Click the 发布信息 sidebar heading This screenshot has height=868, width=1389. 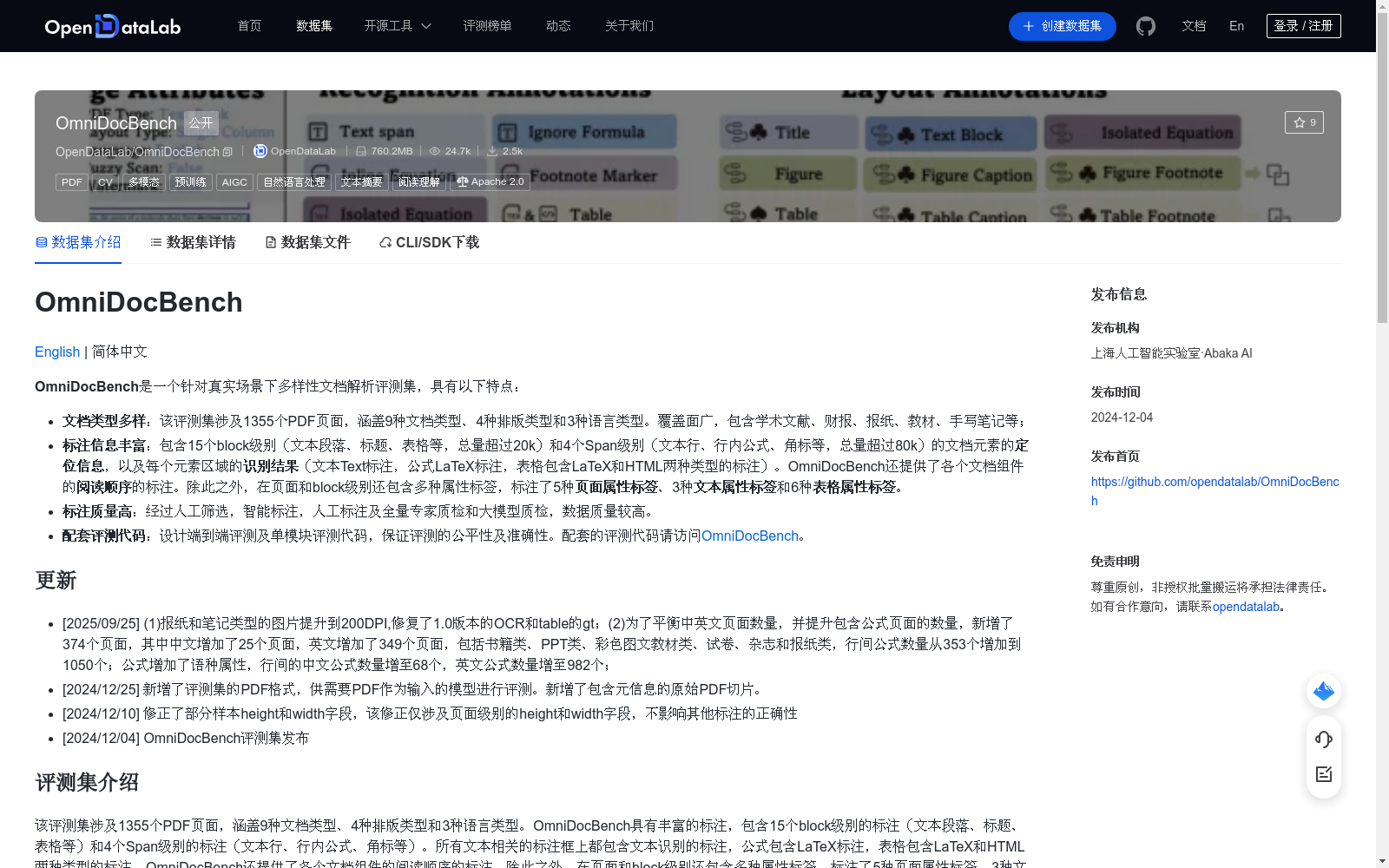1119,294
